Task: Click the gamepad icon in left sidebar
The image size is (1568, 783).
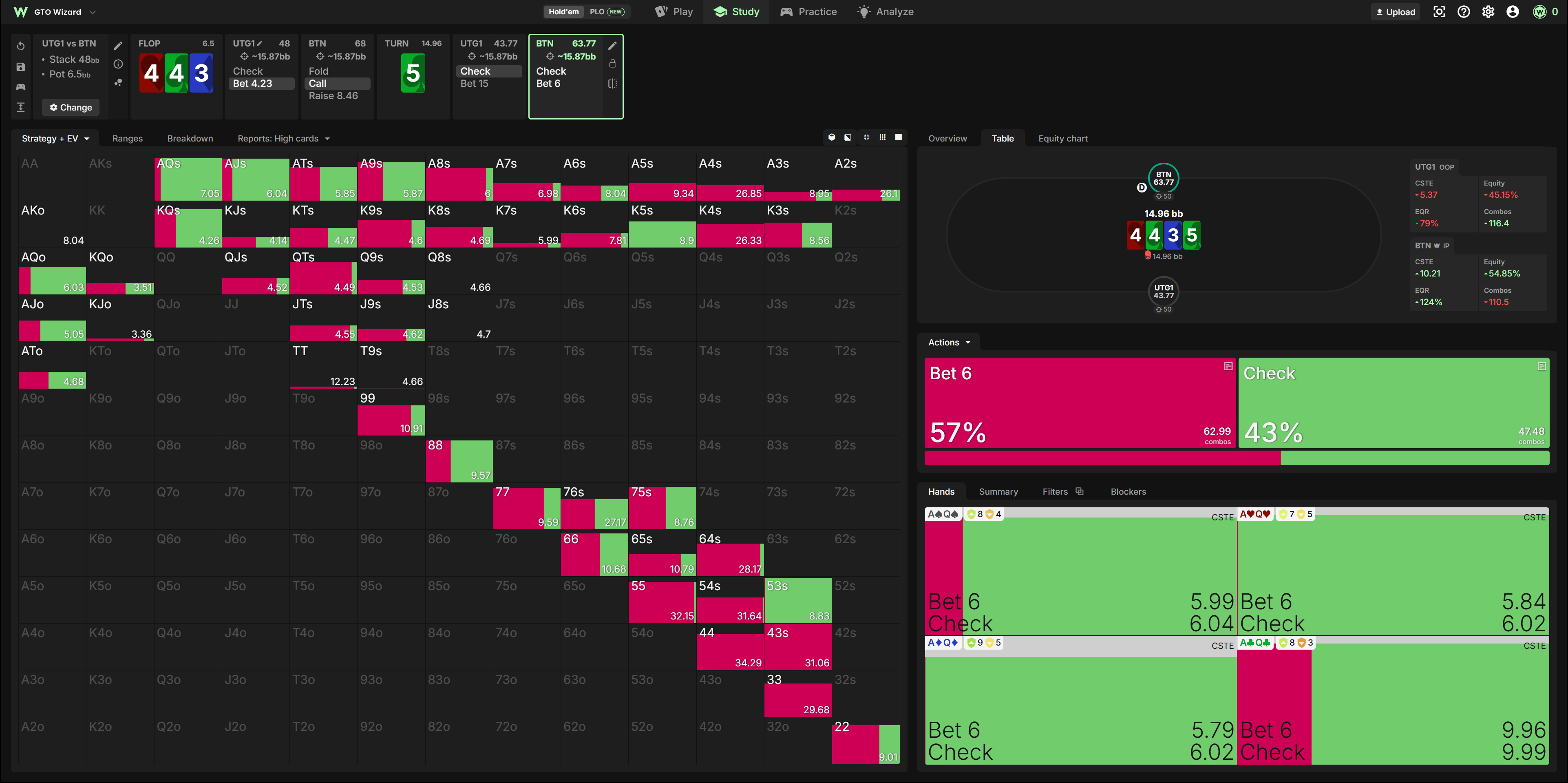Action: [x=21, y=87]
